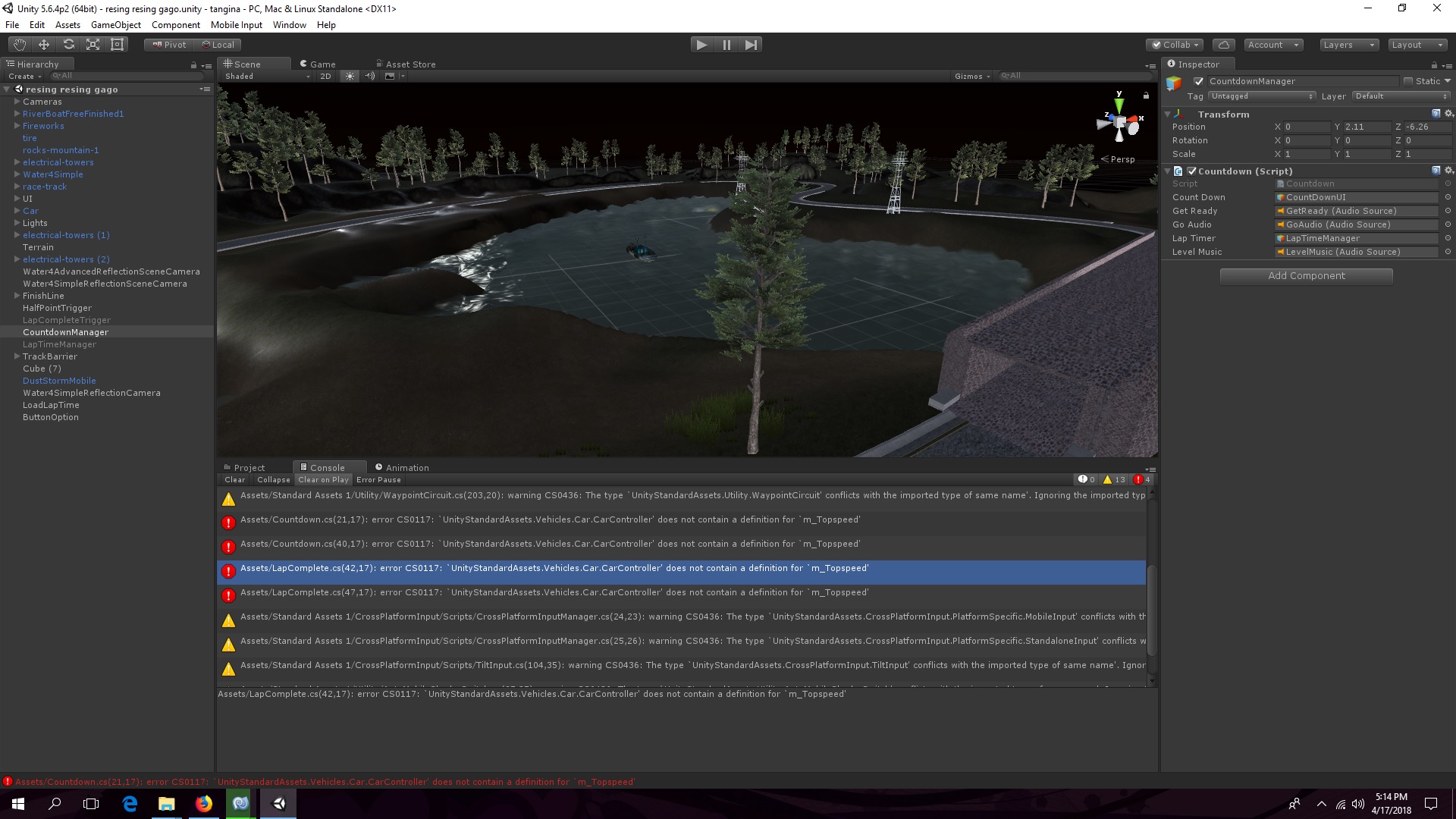Toggle console info message filter

(1087, 479)
